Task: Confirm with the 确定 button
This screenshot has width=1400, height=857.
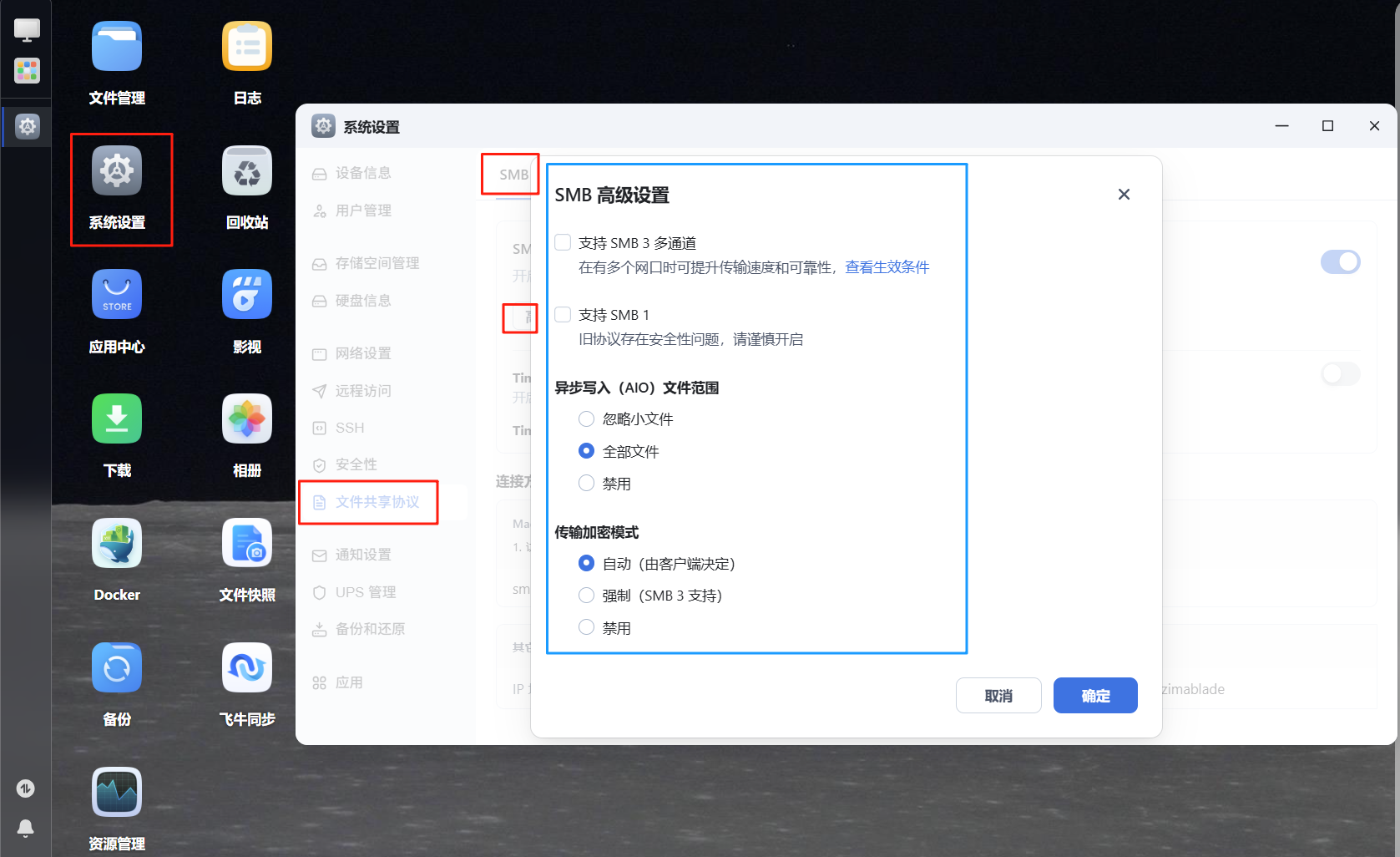Action: click(1095, 696)
